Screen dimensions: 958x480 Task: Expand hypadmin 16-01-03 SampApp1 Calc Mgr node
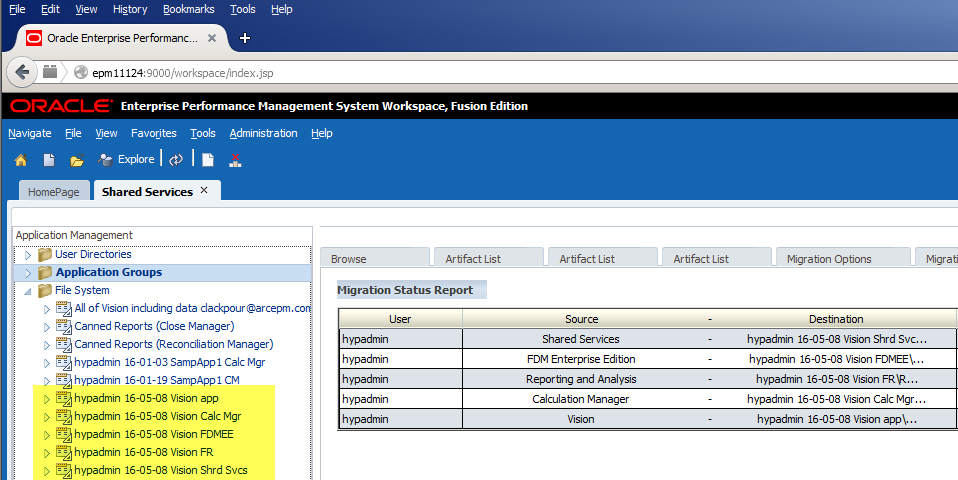click(x=46, y=363)
